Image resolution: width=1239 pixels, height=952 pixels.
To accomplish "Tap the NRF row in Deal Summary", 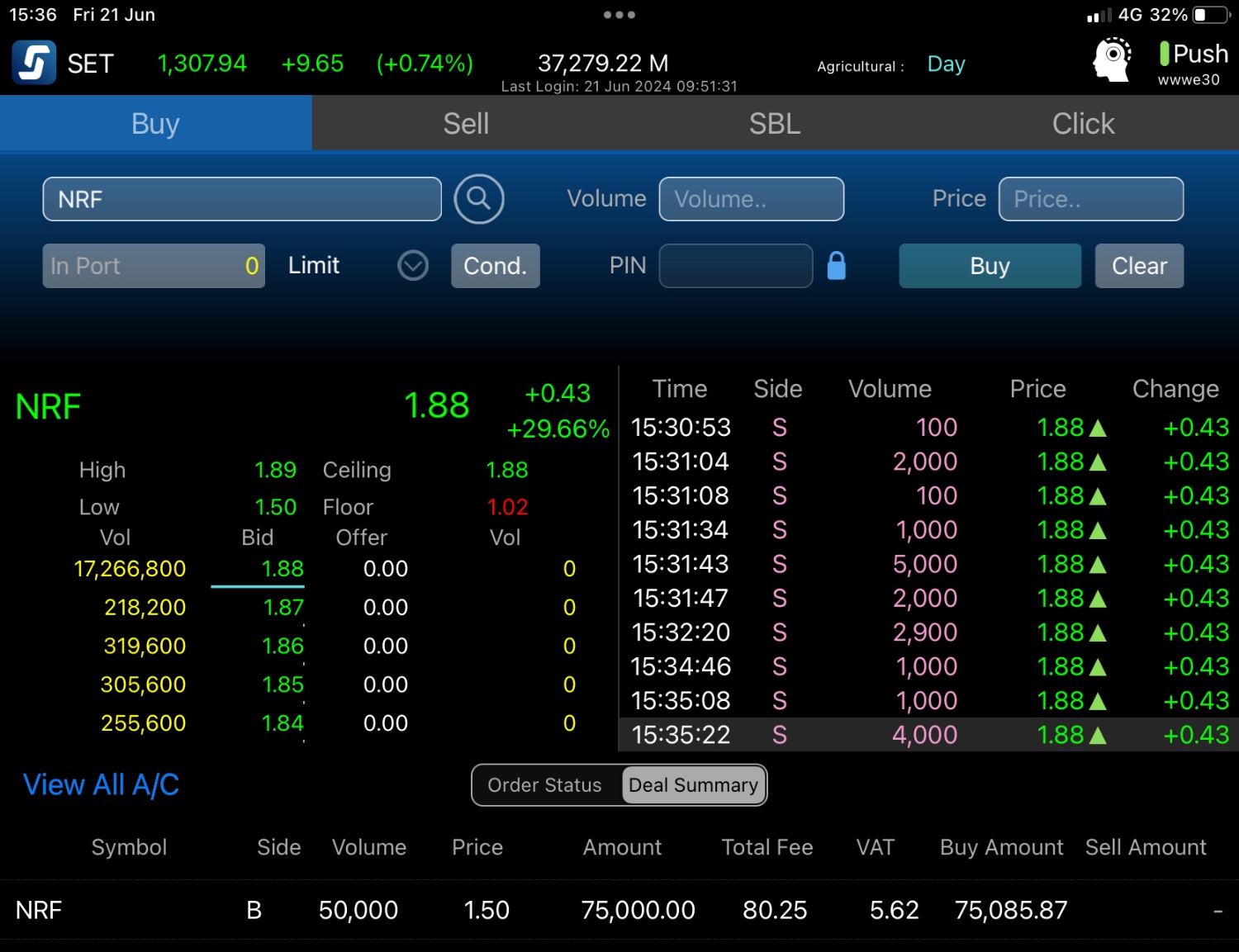I will tap(619, 910).
